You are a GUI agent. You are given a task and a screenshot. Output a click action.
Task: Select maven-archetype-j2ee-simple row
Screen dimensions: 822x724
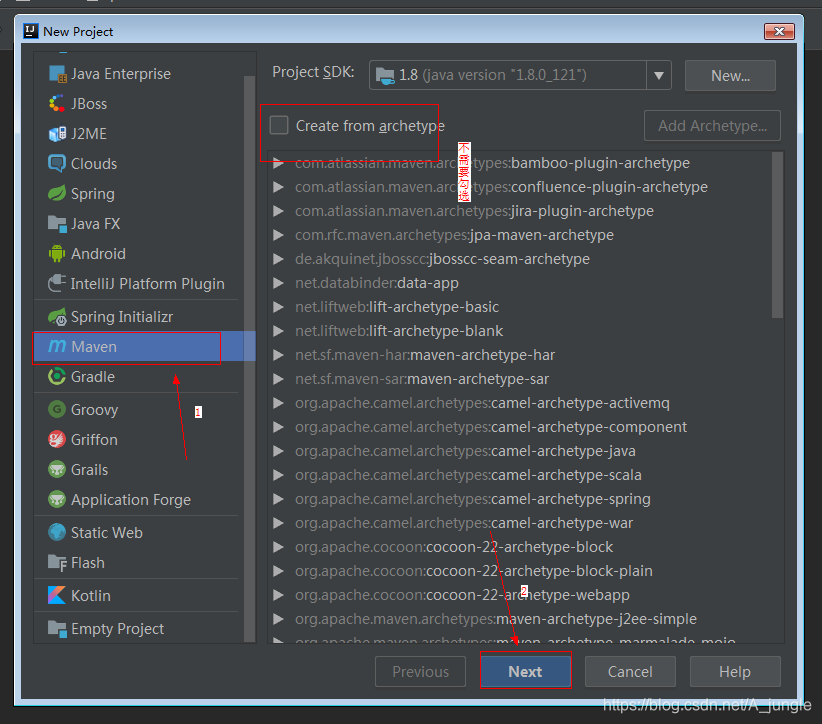pos(520,619)
